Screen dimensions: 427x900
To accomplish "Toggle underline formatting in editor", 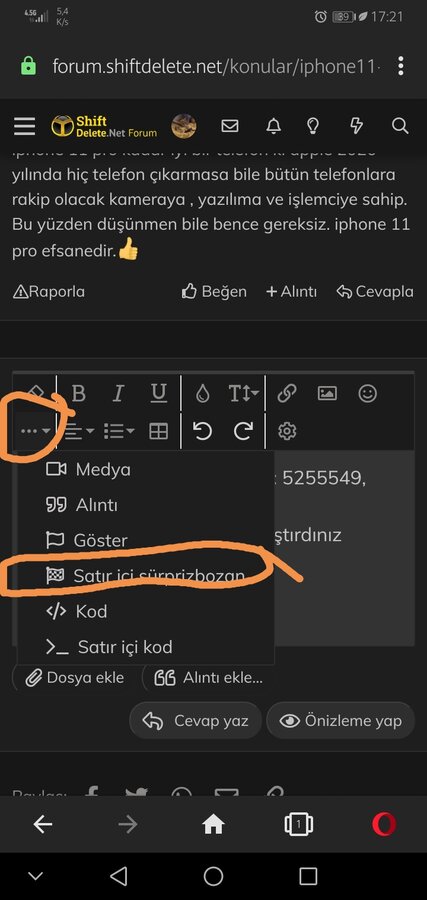I will 158,394.
